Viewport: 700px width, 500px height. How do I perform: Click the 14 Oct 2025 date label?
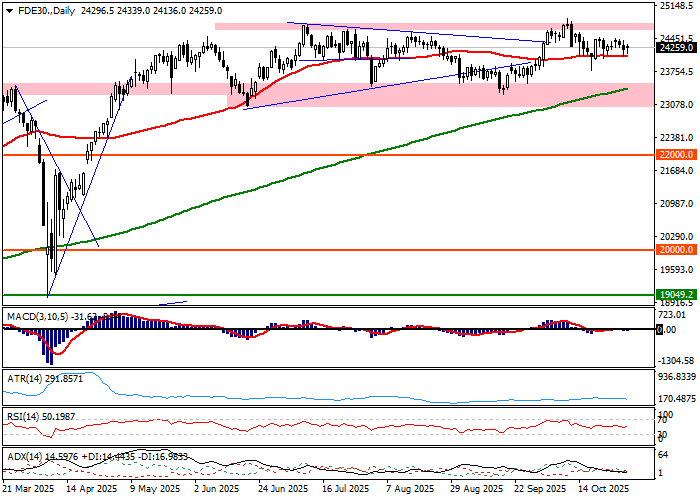pos(602,490)
